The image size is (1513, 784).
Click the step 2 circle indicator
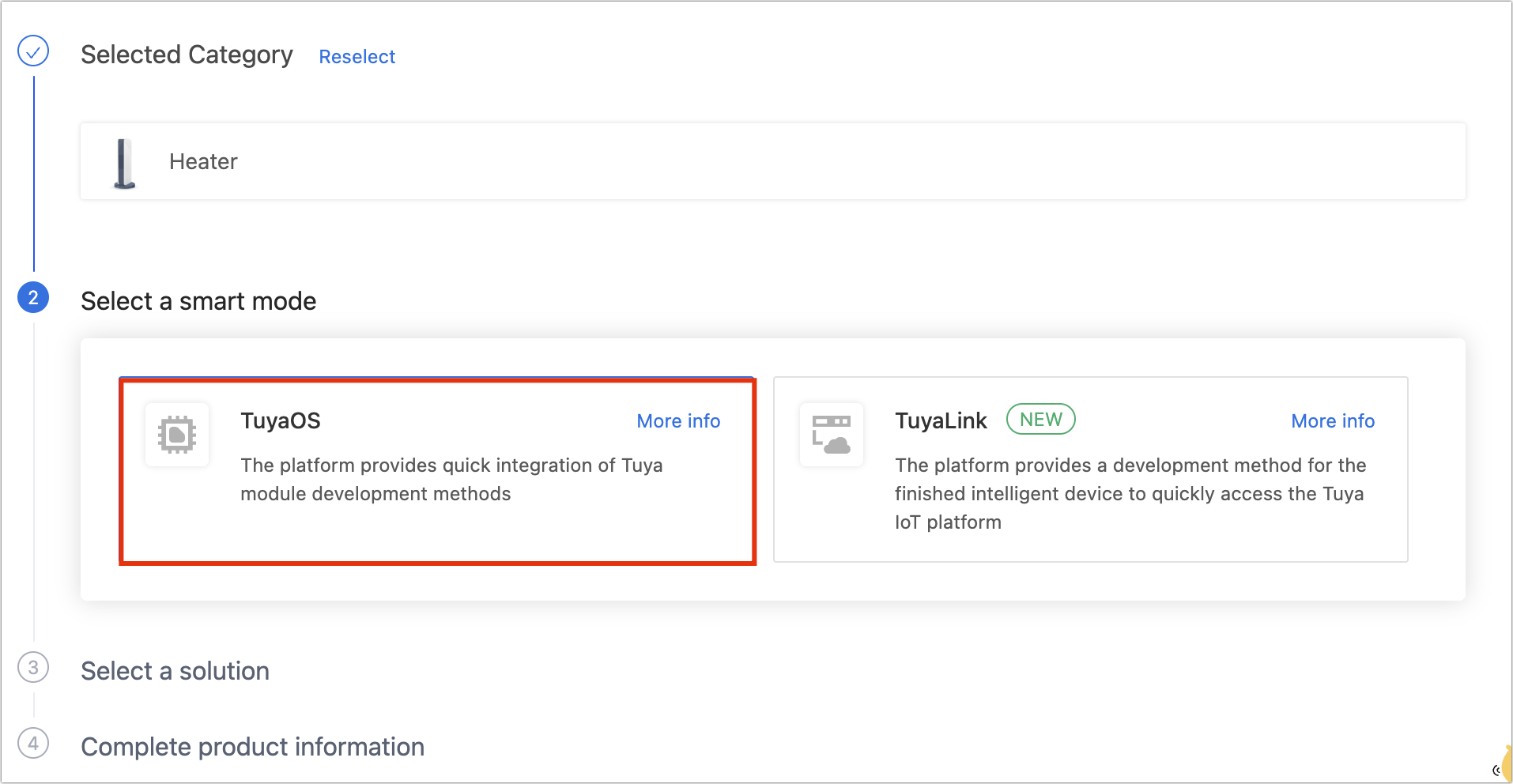33,298
